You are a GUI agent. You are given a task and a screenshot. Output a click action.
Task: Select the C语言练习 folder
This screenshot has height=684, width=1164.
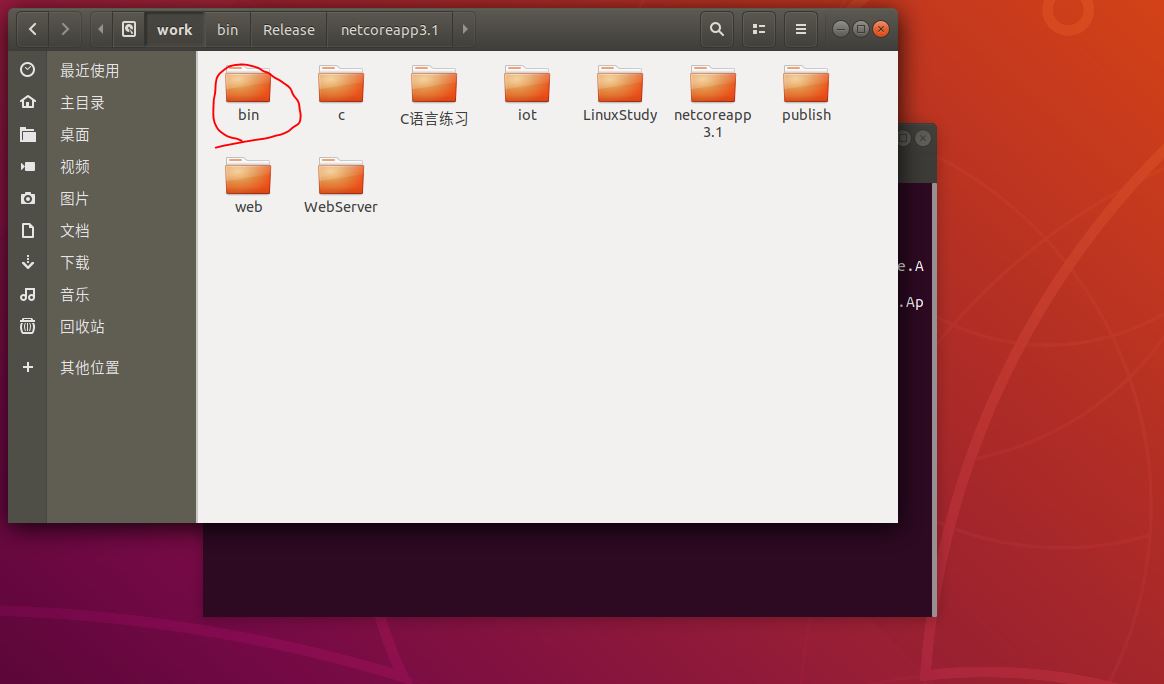coord(433,90)
